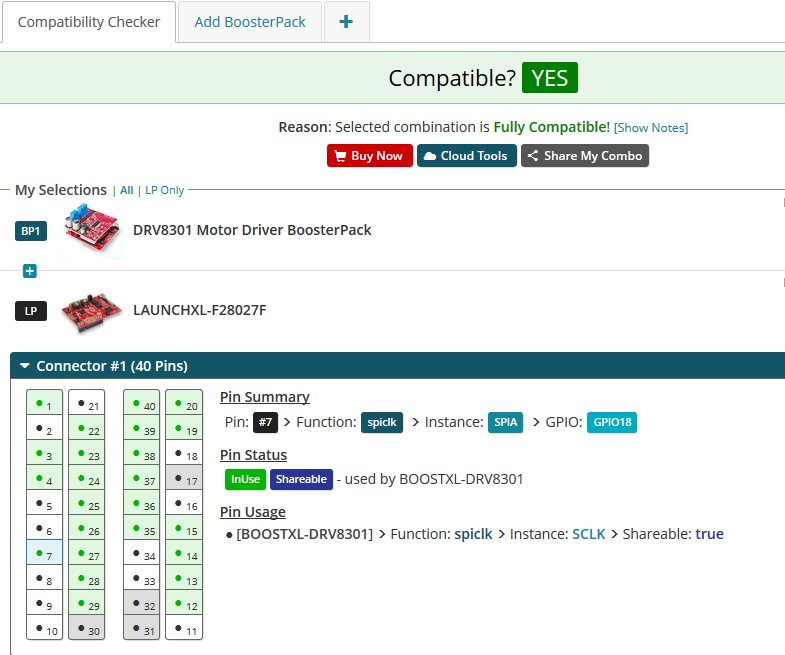Screen dimensions: 785x655
Task: Click the Fully Compatible! text
Action: tap(552, 127)
